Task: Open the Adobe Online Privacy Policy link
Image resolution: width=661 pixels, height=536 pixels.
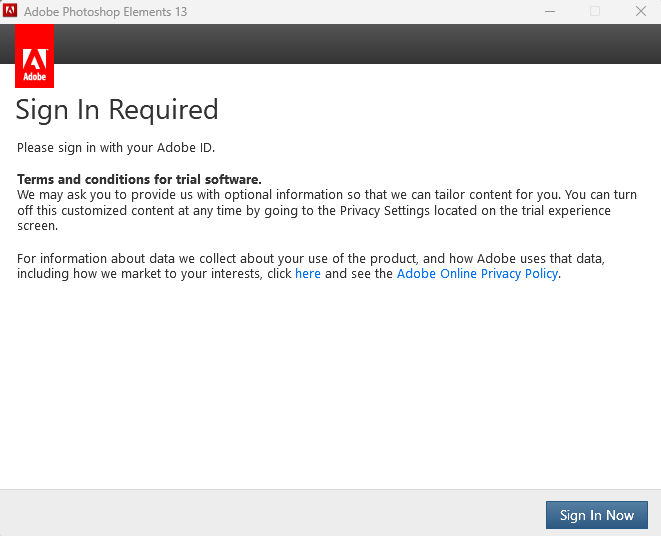Action: click(x=477, y=273)
